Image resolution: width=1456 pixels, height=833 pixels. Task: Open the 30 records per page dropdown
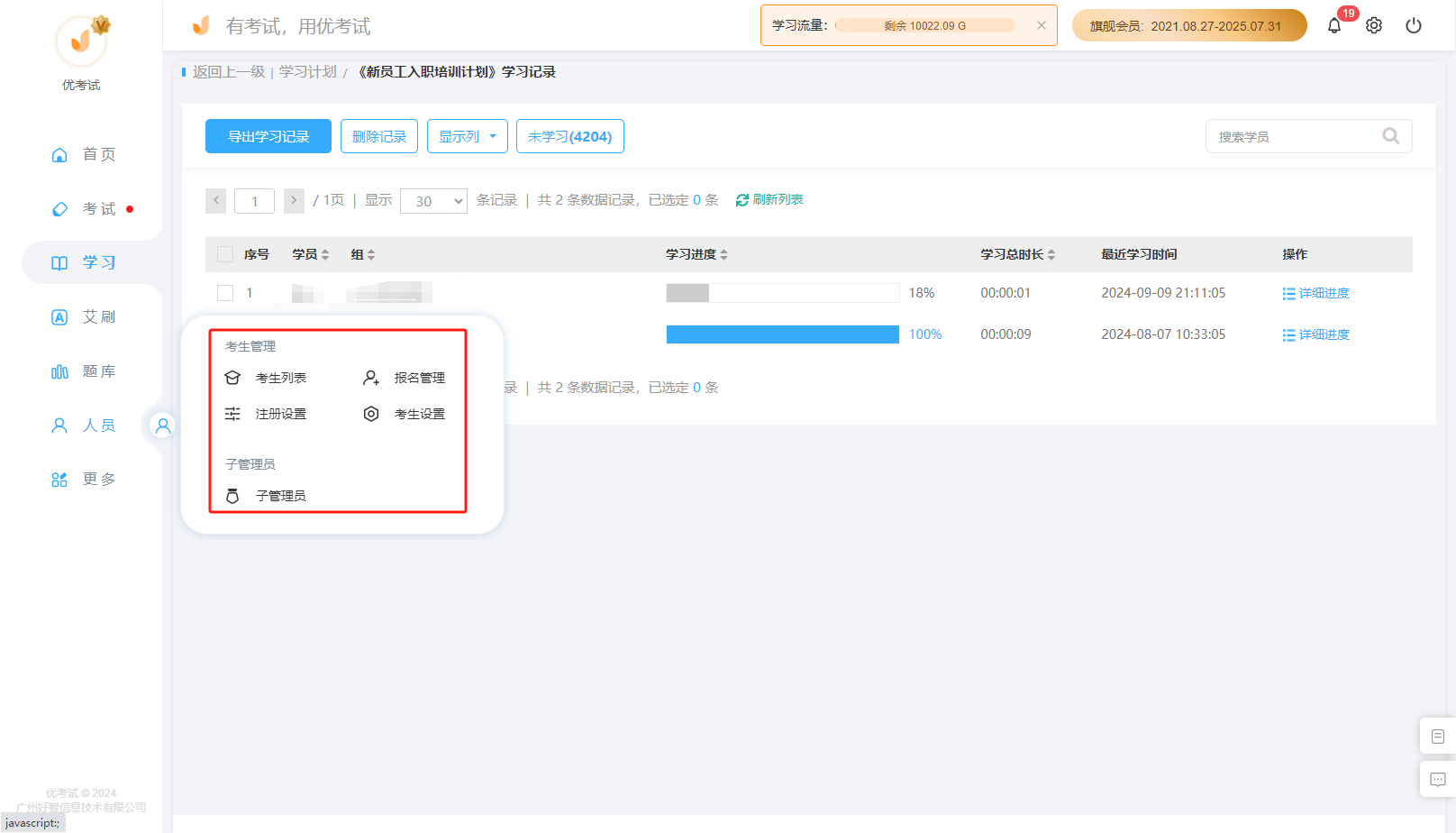point(433,200)
